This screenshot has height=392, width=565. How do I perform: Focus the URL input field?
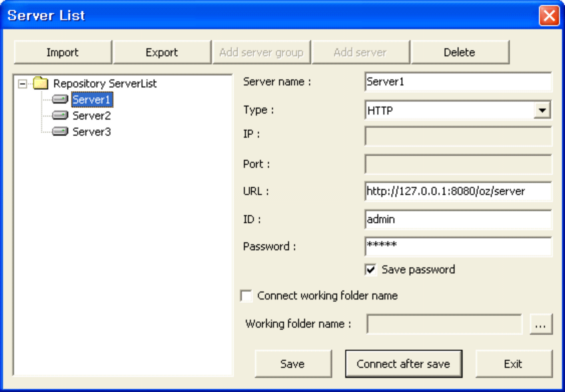(x=458, y=191)
